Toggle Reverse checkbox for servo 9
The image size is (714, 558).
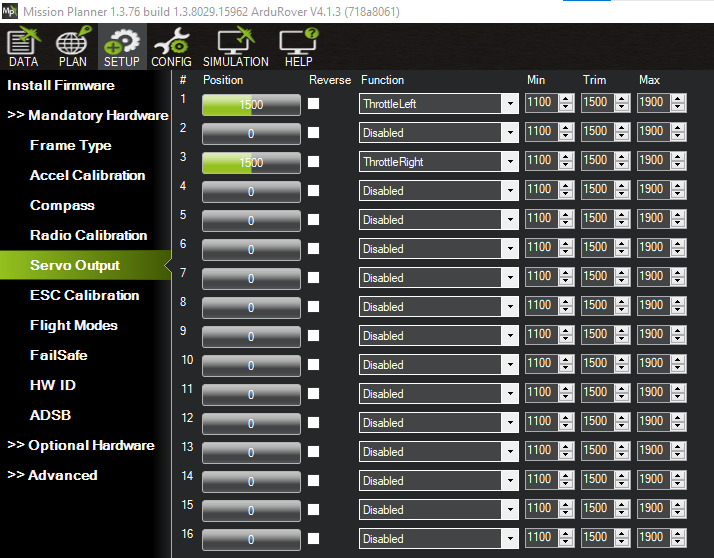click(313, 336)
